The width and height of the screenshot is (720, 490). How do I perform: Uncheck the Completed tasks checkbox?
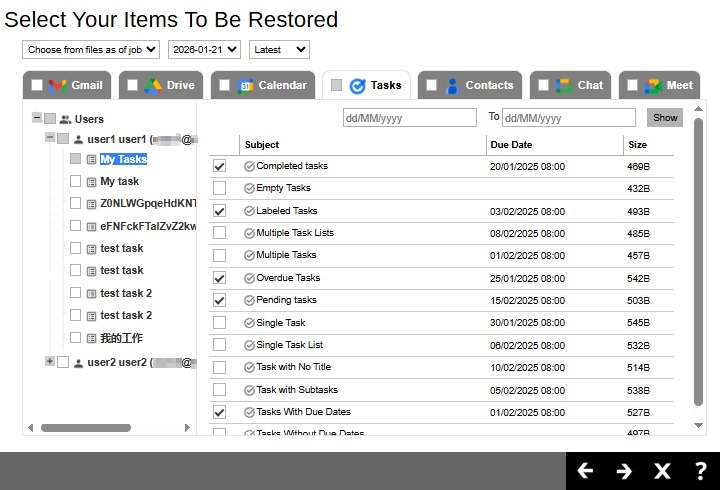[220, 166]
